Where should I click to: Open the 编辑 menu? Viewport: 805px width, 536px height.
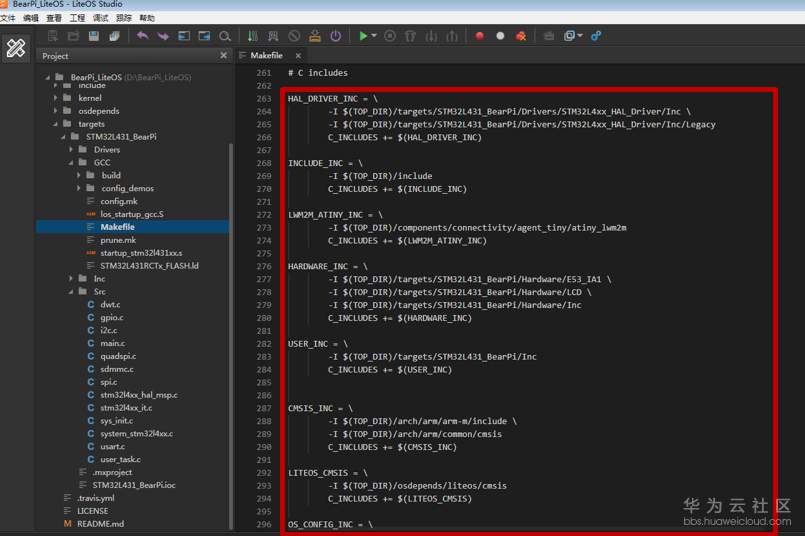tap(31, 18)
